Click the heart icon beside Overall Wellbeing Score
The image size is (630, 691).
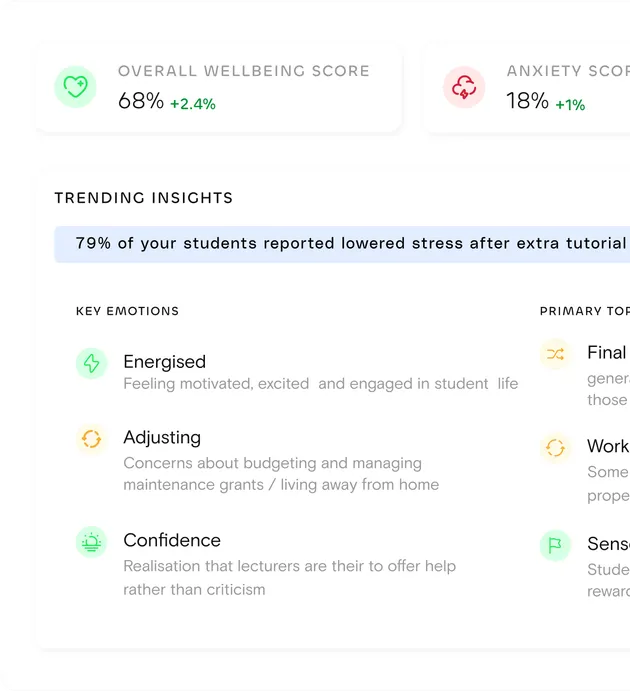(75, 87)
